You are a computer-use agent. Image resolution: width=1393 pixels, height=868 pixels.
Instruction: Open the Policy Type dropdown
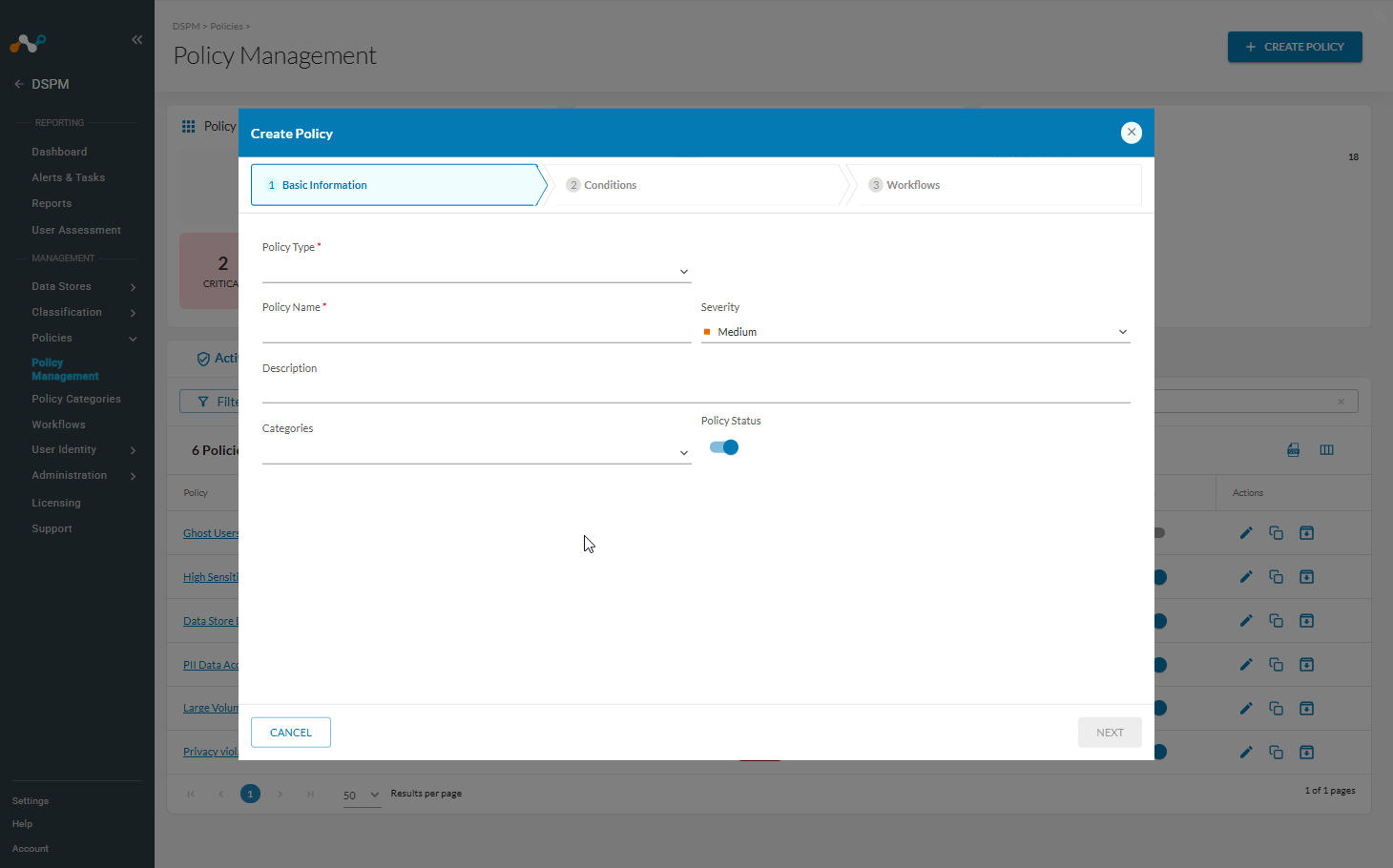tap(477, 272)
